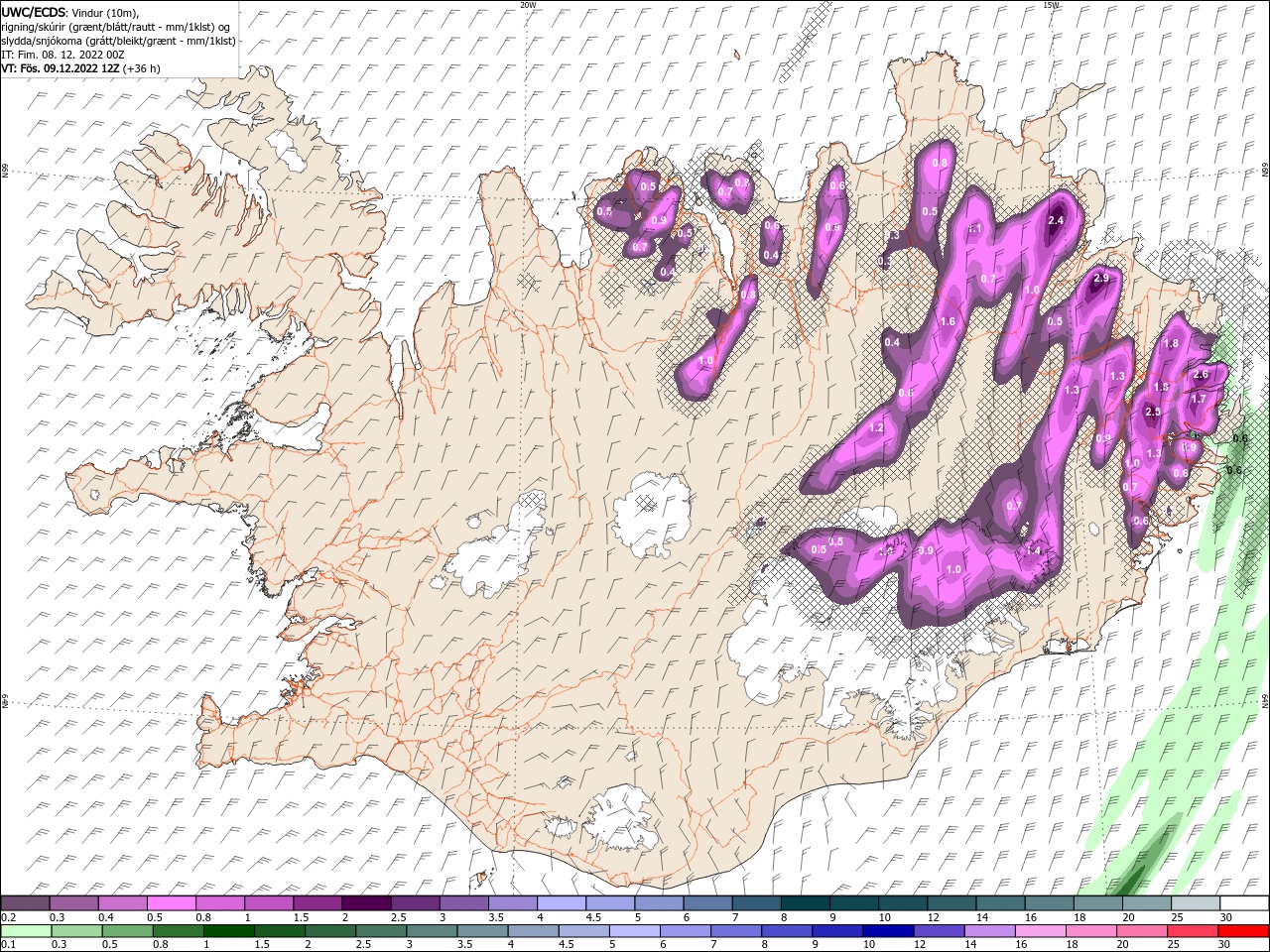Select the light pink rain swatch starting at 16
The width and height of the screenshot is (1270, 952).
[1040, 930]
